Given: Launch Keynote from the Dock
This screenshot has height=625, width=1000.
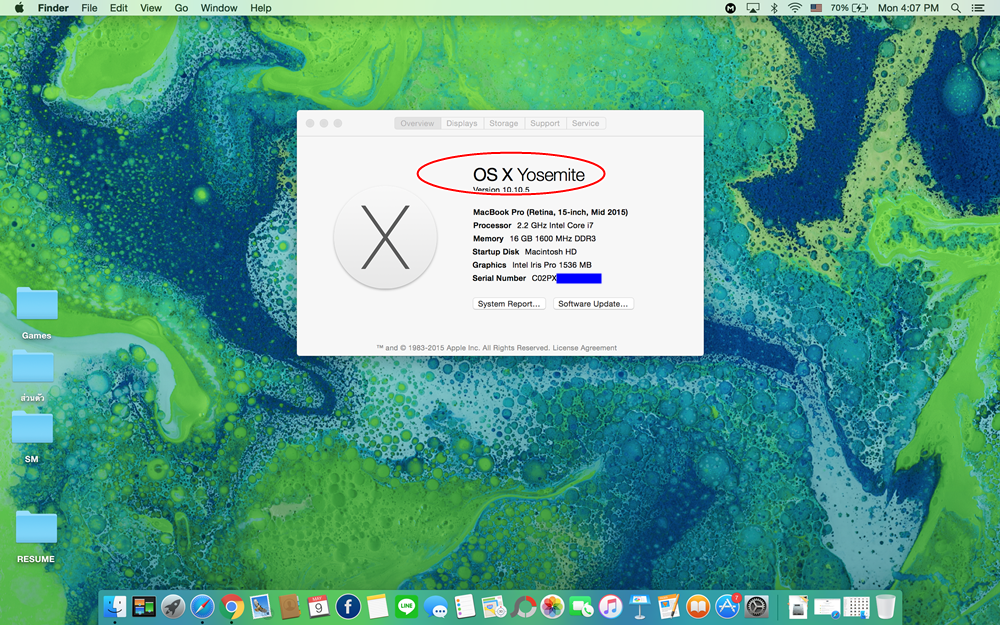Looking at the screenshot, I should 640,607.
